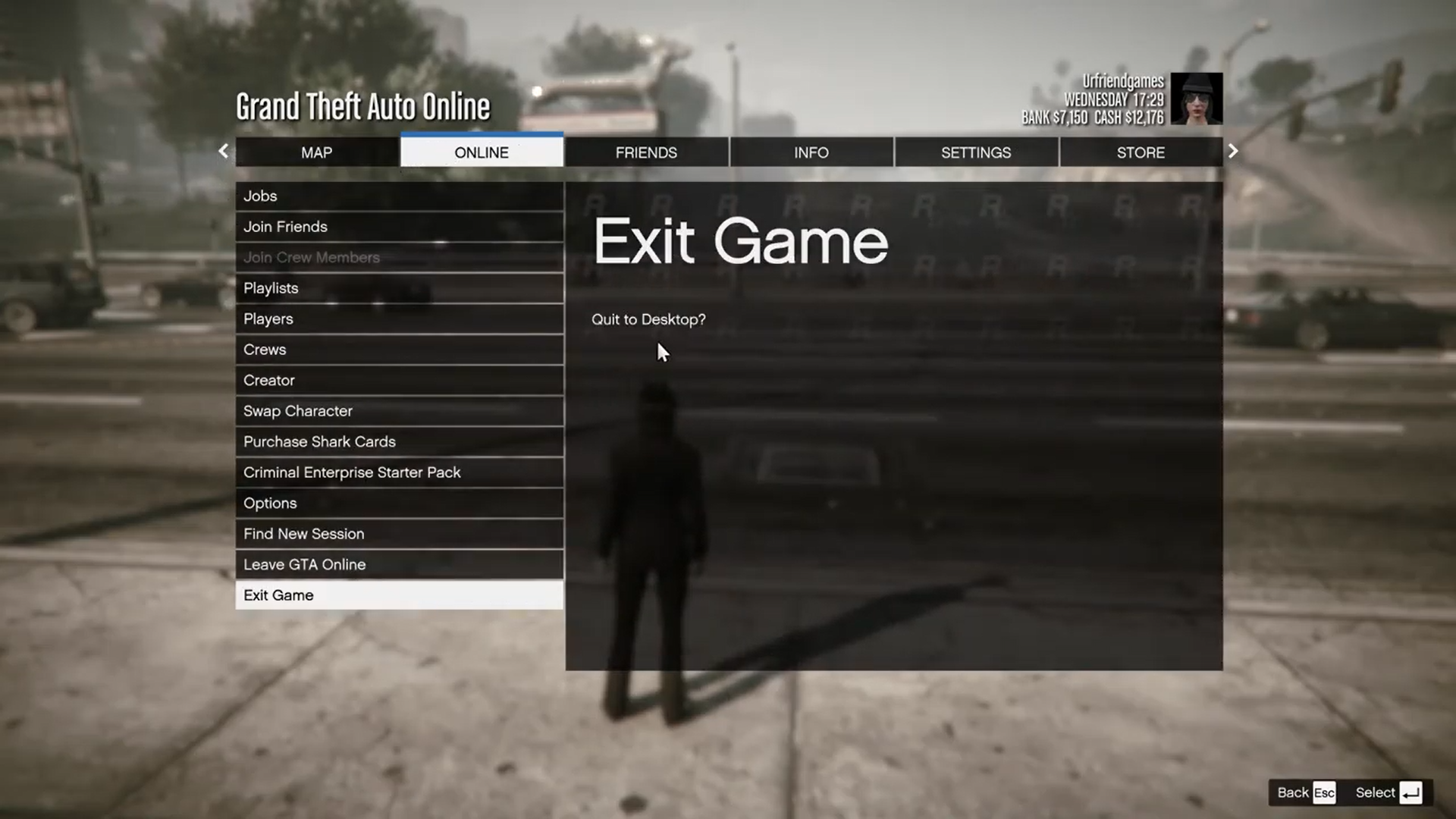Select the Options menu item
This screenshot has width=1456, height=819.
[x=400, y=503]
